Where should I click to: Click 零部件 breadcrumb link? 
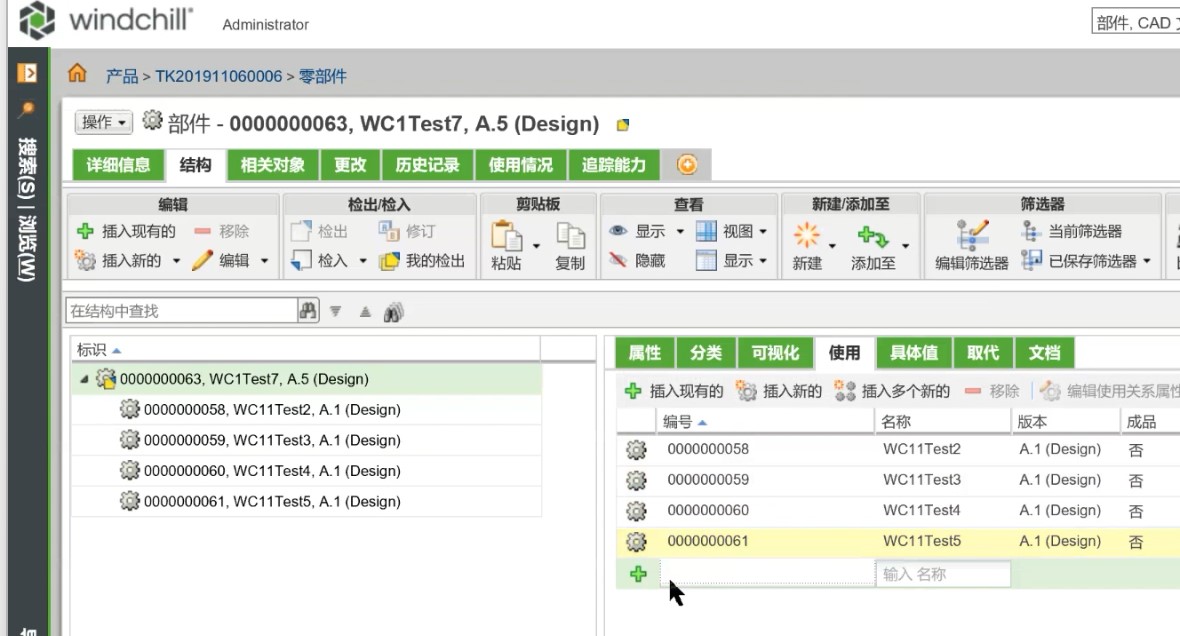[323, 76]
